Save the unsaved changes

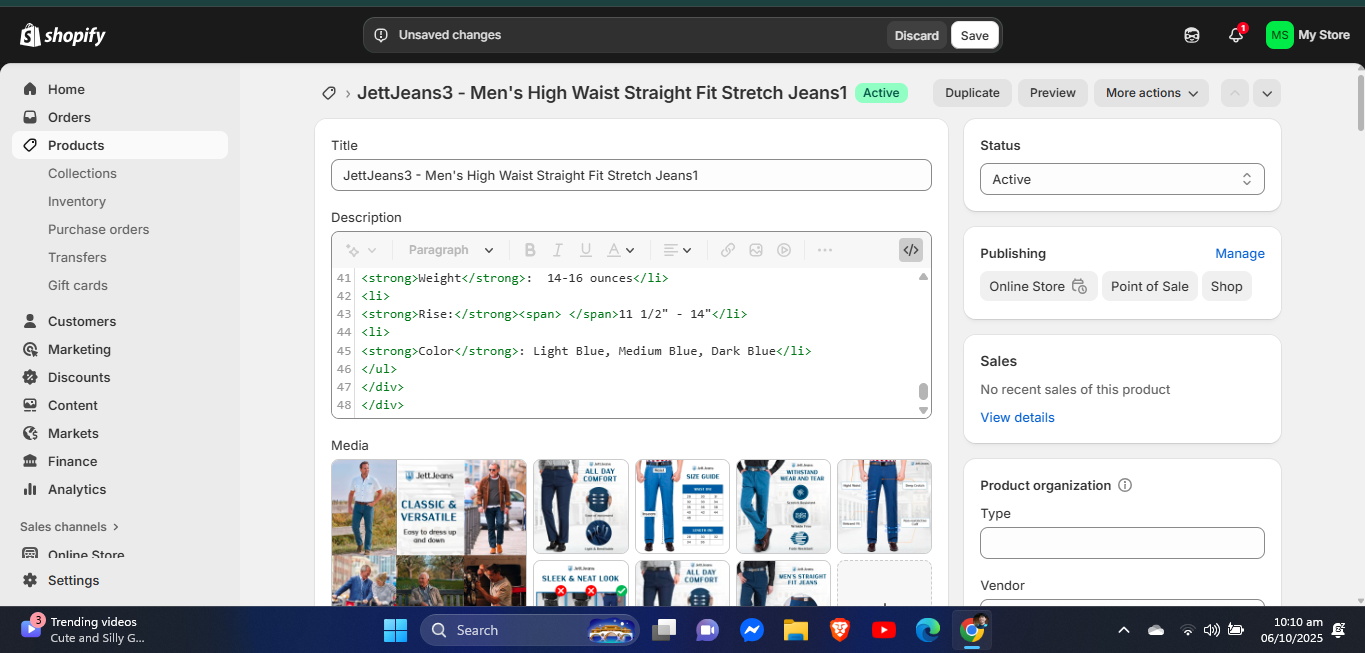975,35
